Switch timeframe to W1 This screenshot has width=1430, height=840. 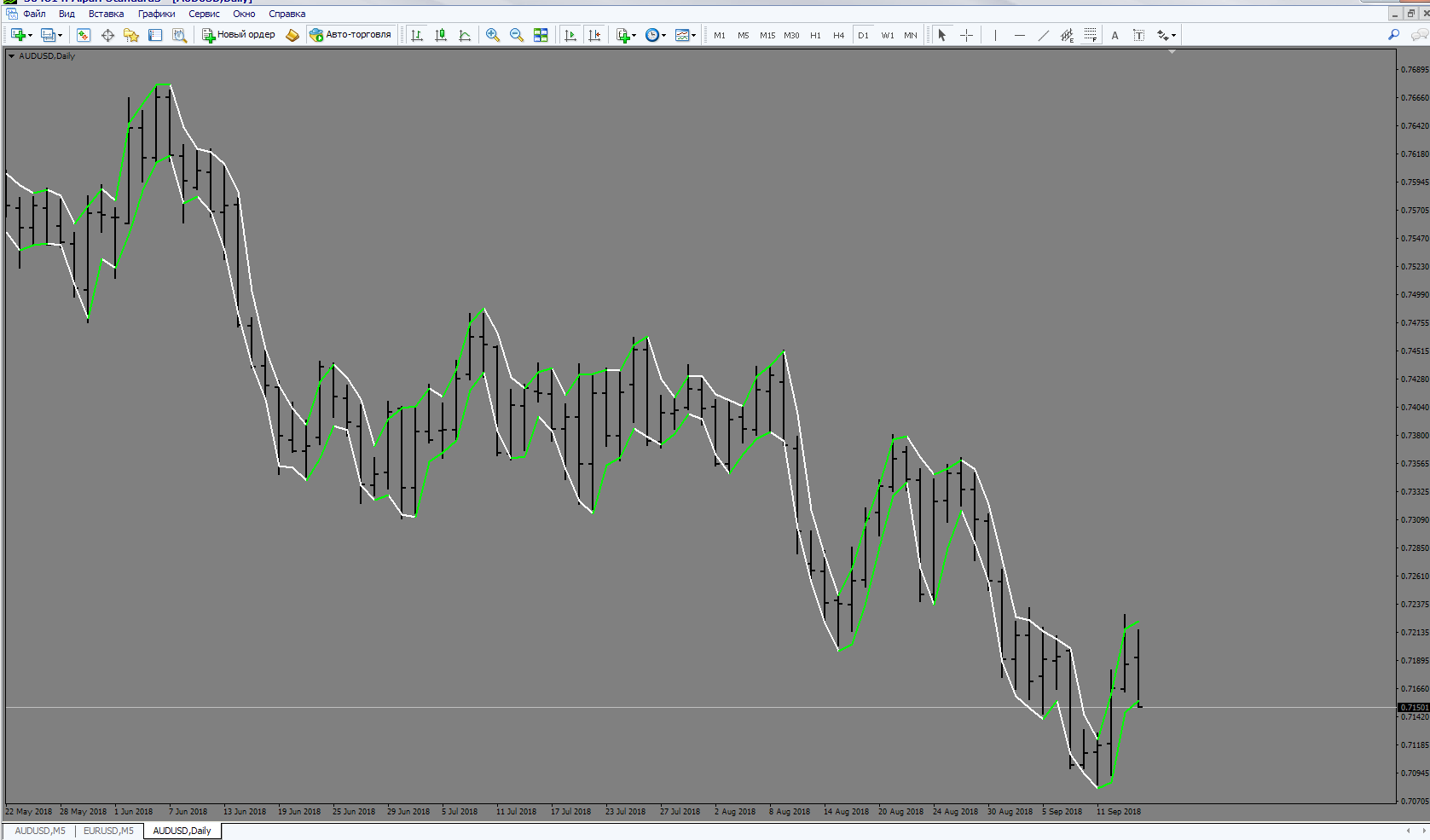tap(888, 35)
